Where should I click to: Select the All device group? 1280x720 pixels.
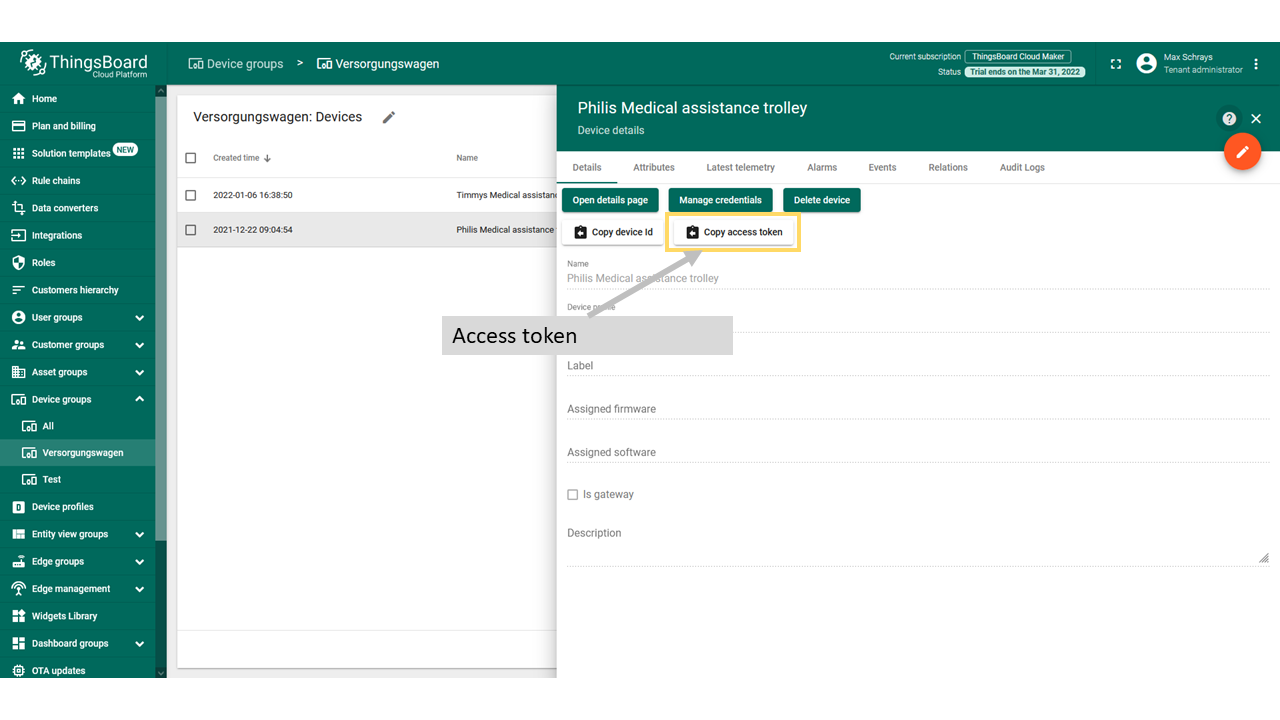click(78, 426)
